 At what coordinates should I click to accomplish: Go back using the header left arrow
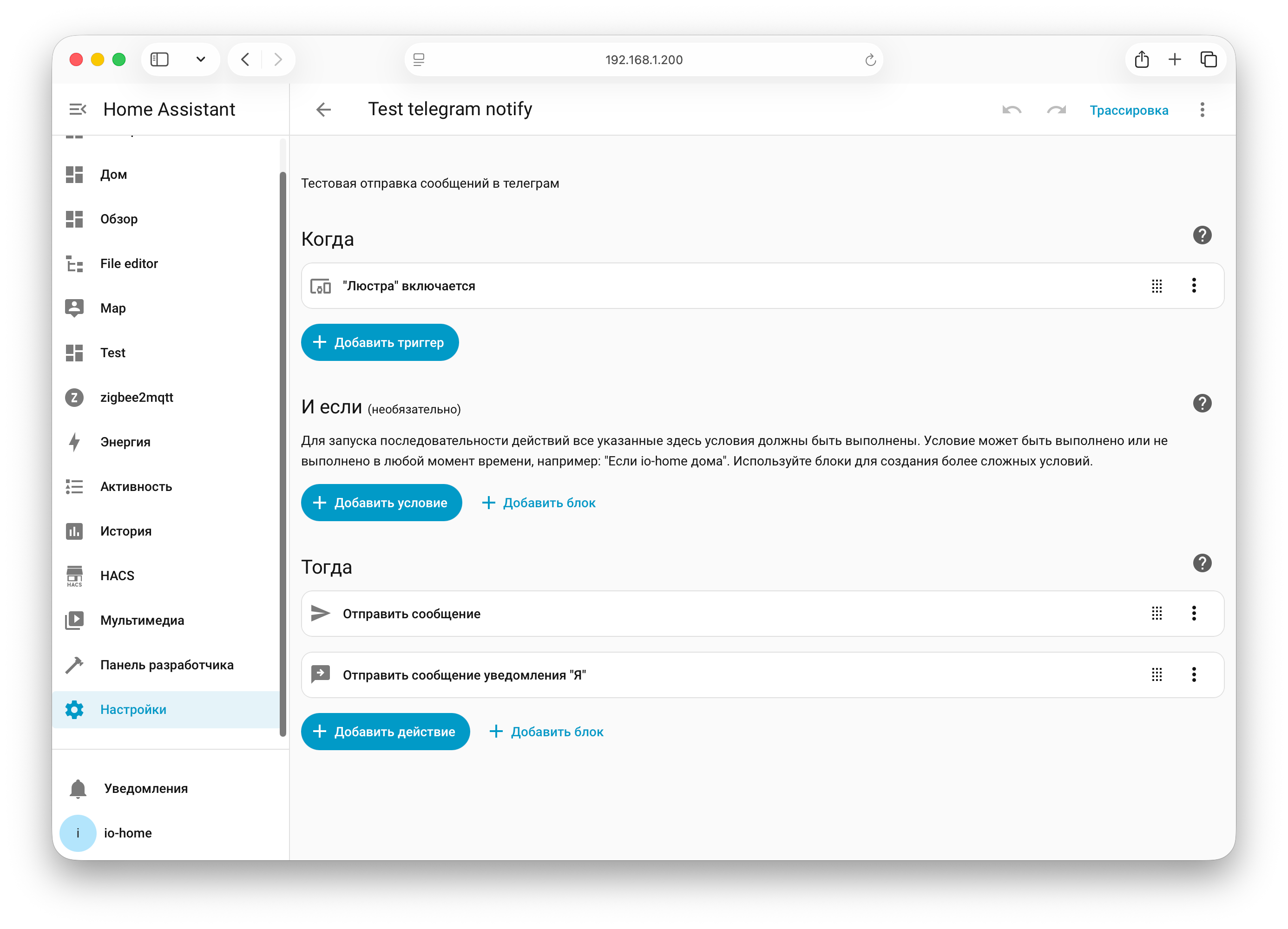coord(323,110)
